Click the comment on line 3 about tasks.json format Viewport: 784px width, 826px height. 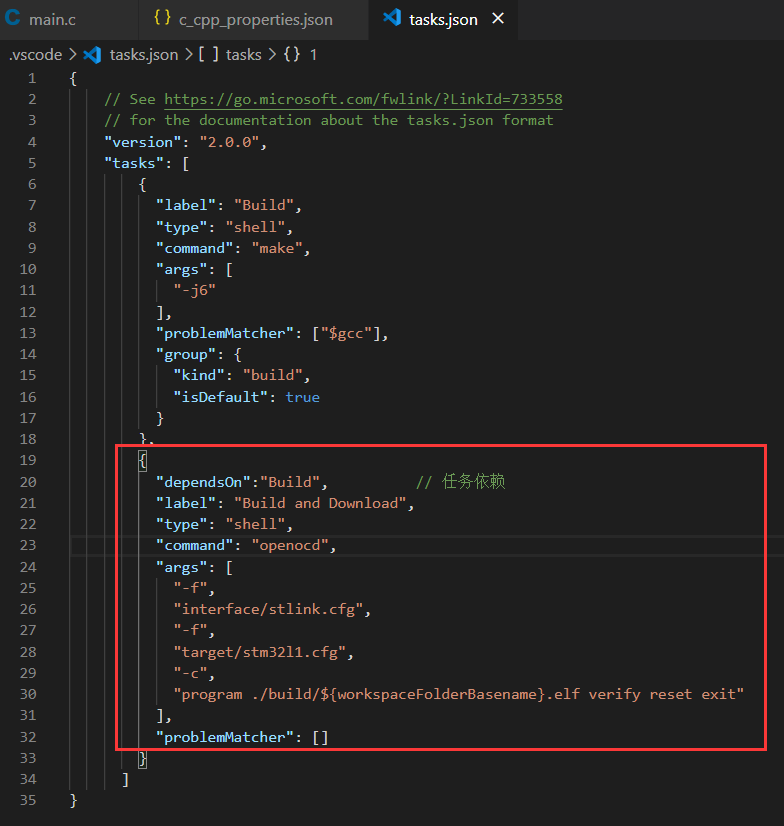click(329, 121)
